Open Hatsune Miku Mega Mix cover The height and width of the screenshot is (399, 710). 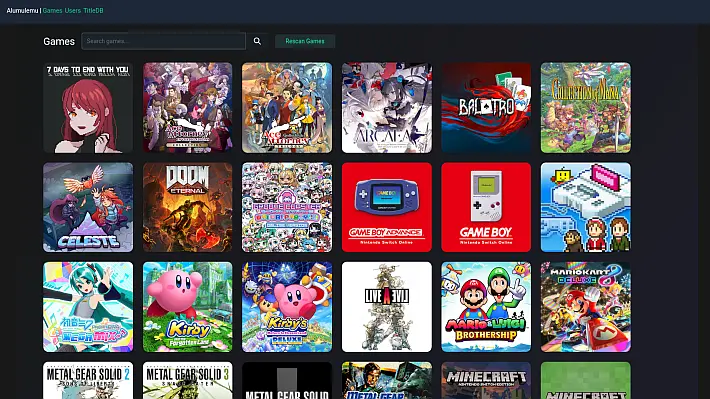pyautogui.click(x=88, y=307)
